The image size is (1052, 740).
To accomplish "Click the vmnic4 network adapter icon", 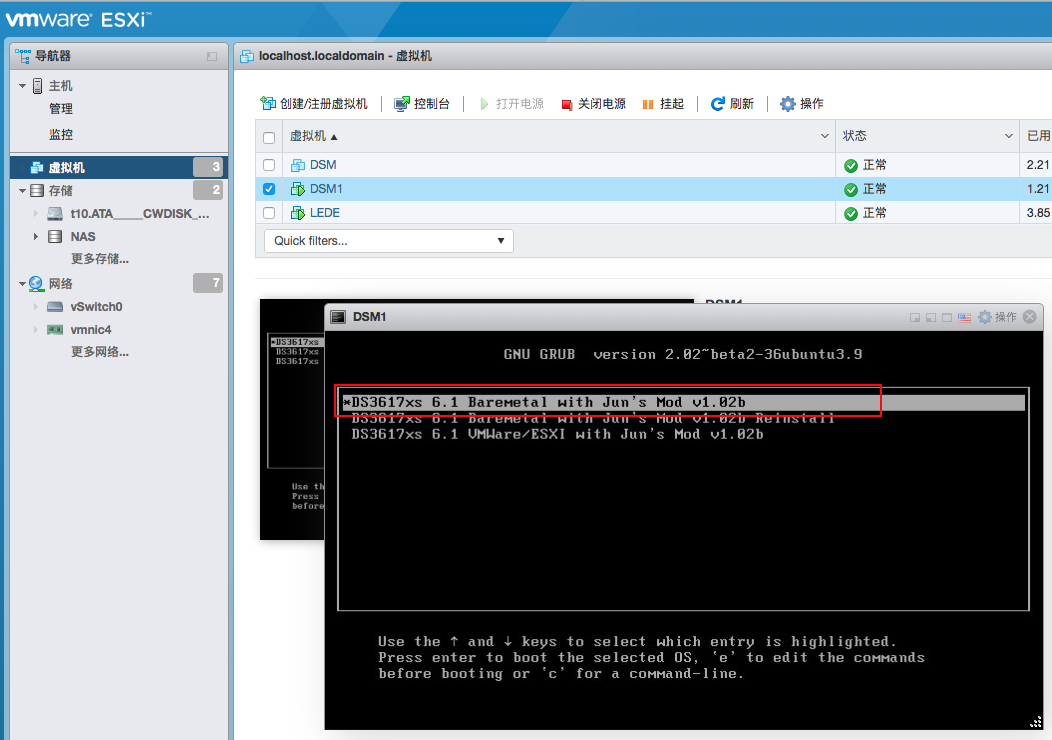I will point(55,330).
